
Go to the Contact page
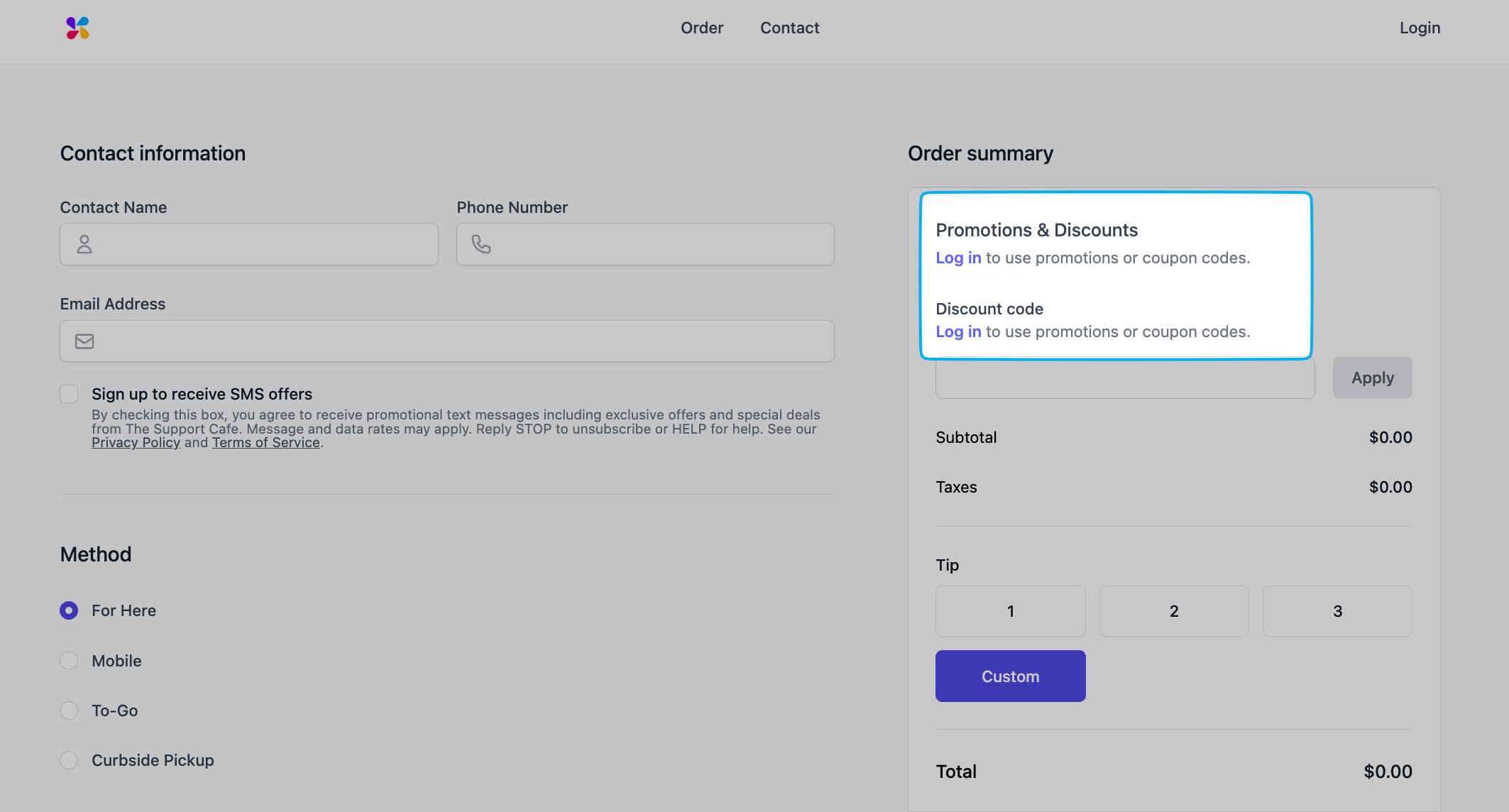(x=789, y=28)
